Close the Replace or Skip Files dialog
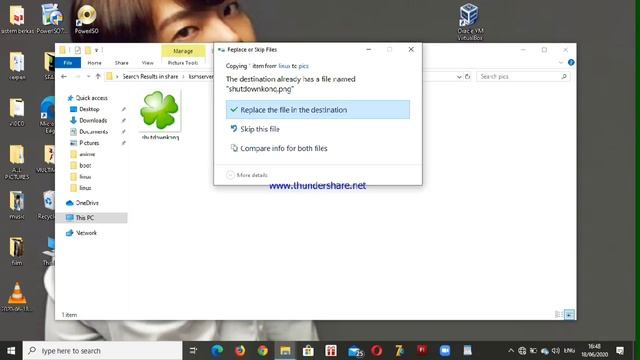Screen dimensions: 640x360 [411, 49]
